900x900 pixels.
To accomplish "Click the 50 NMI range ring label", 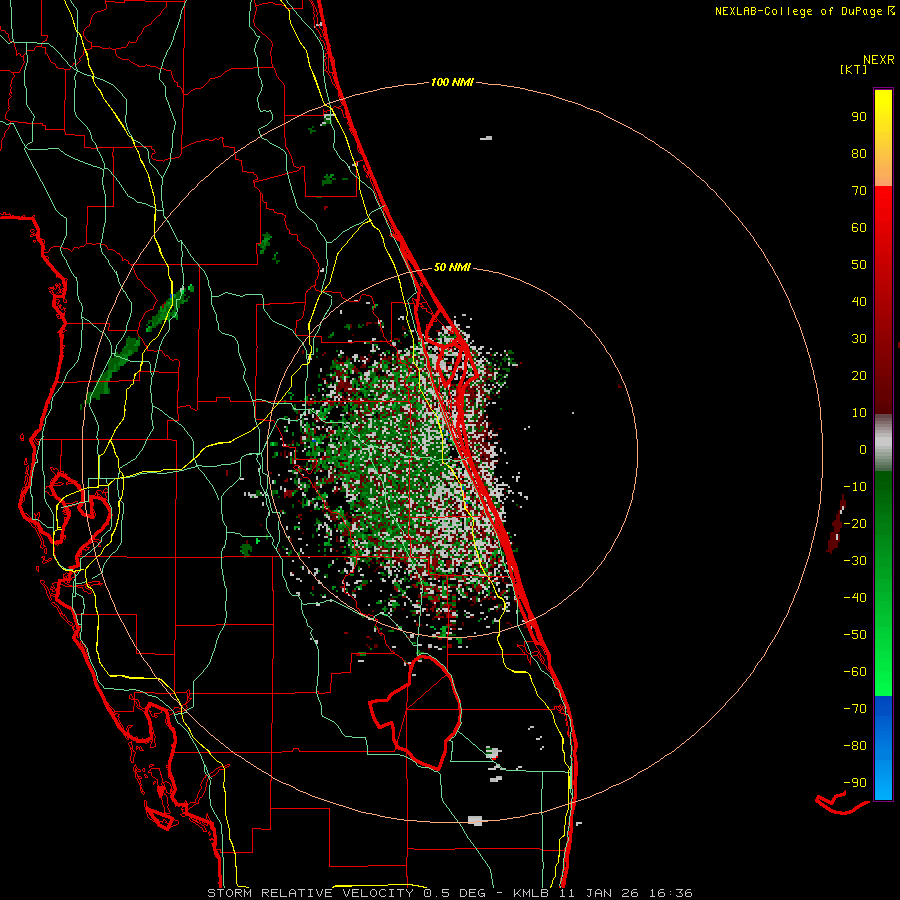I will (452, 267).
